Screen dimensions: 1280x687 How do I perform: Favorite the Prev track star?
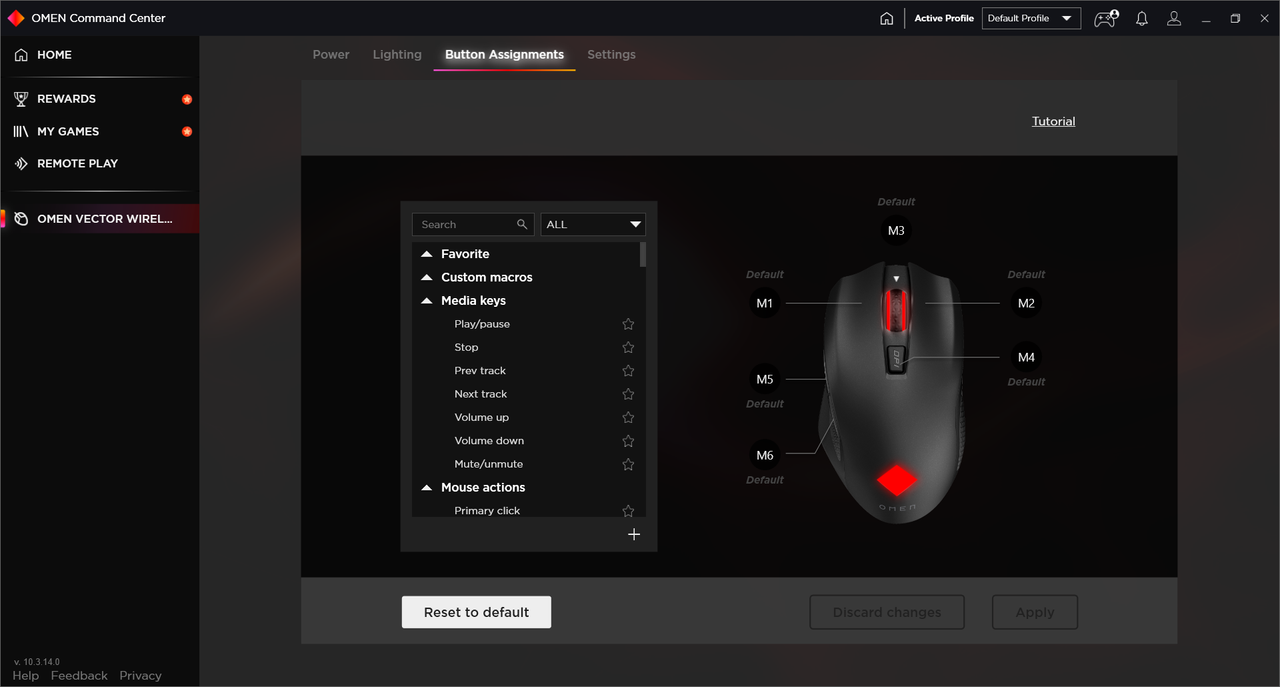pyautogui.click(x=628, y=371)
